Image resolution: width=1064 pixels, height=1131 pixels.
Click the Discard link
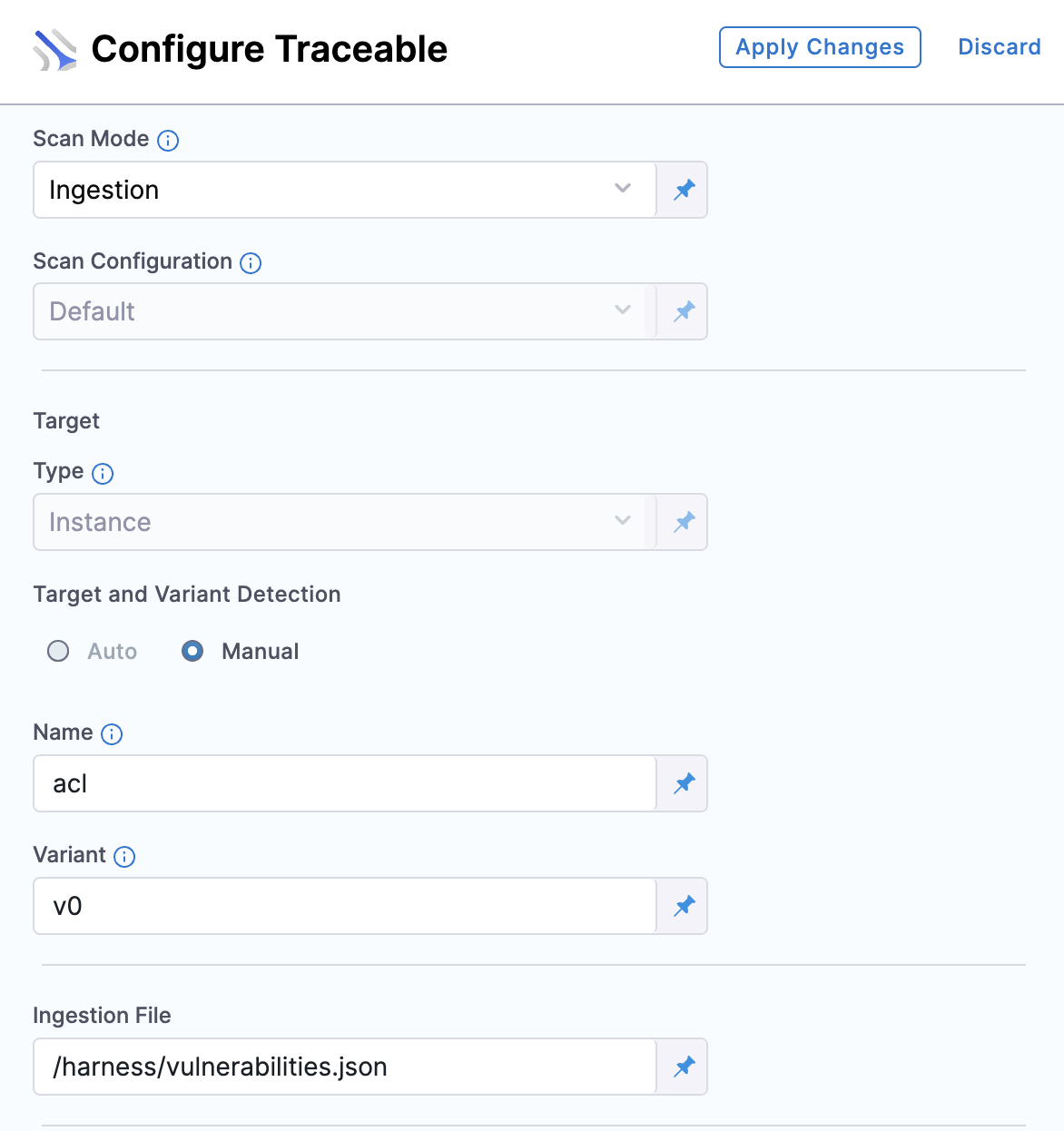point(1000,47)
